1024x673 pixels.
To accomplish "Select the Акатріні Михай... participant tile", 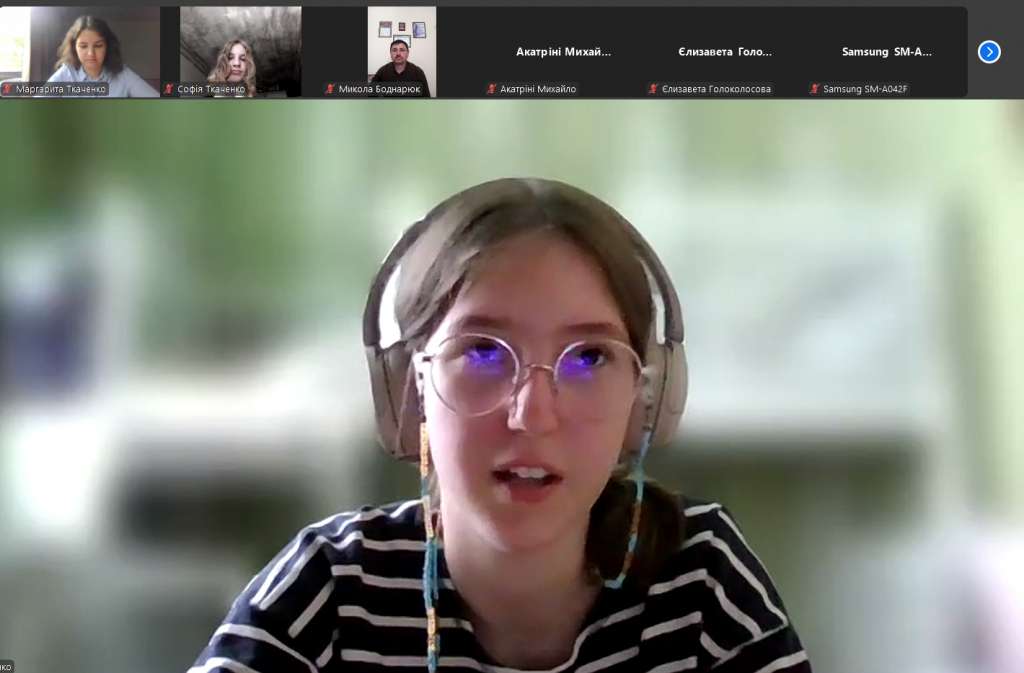I will (x=564, y=52).
